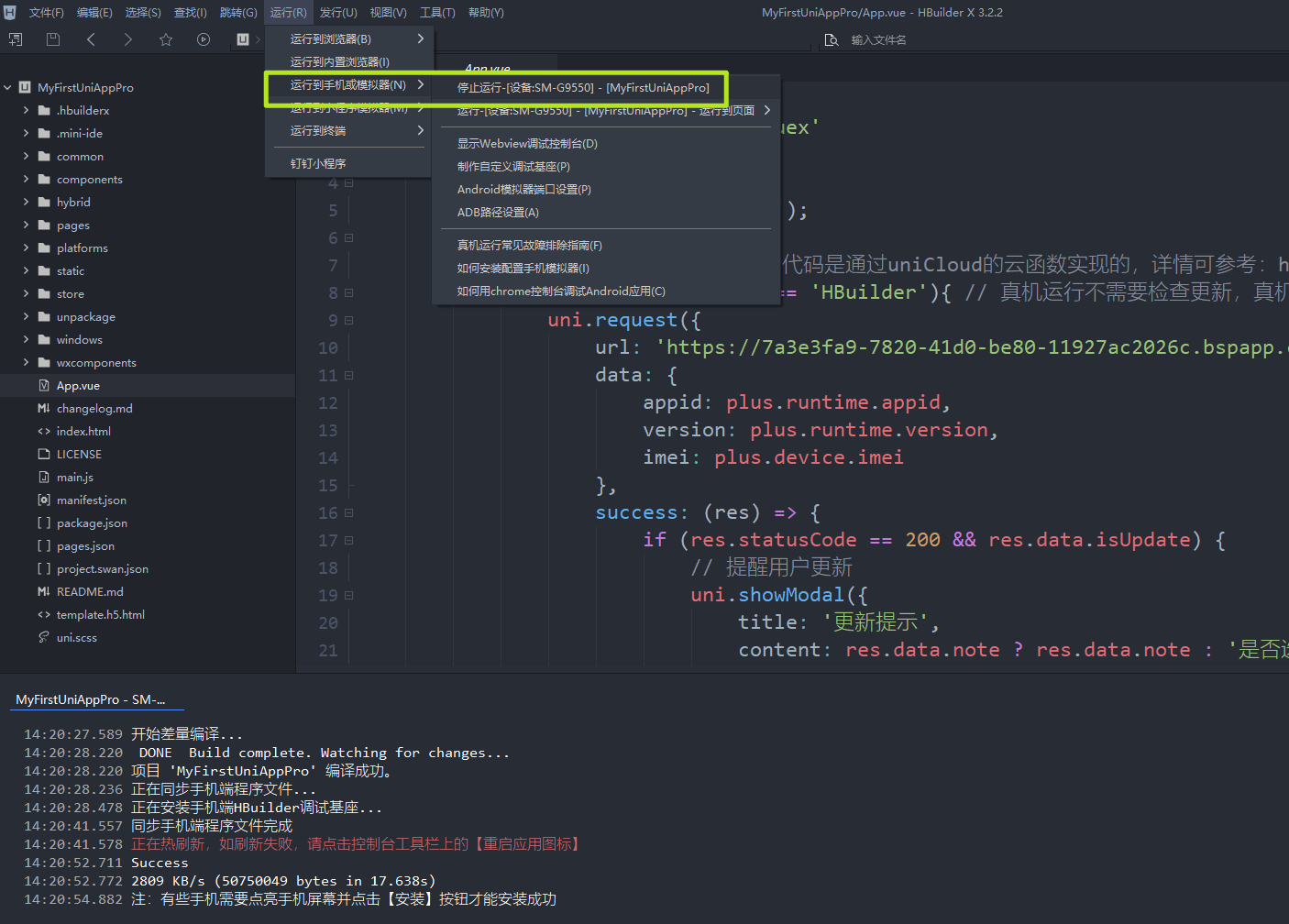
Task: Click the package.json bracket icon
Action: (x=44, y=523)
